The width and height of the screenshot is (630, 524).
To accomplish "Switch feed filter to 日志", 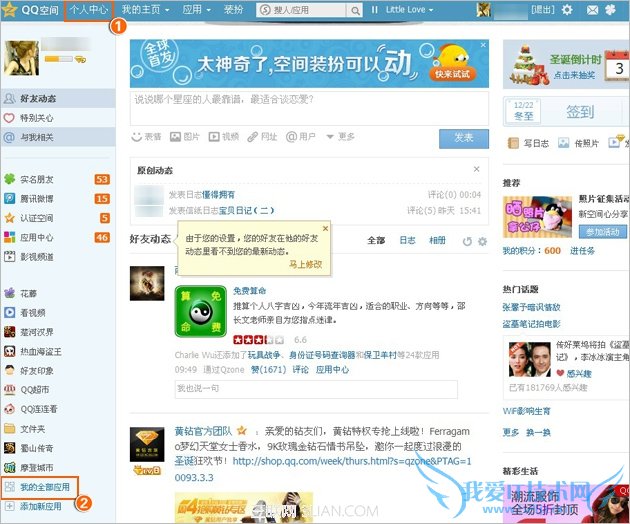I will (407, 240).
